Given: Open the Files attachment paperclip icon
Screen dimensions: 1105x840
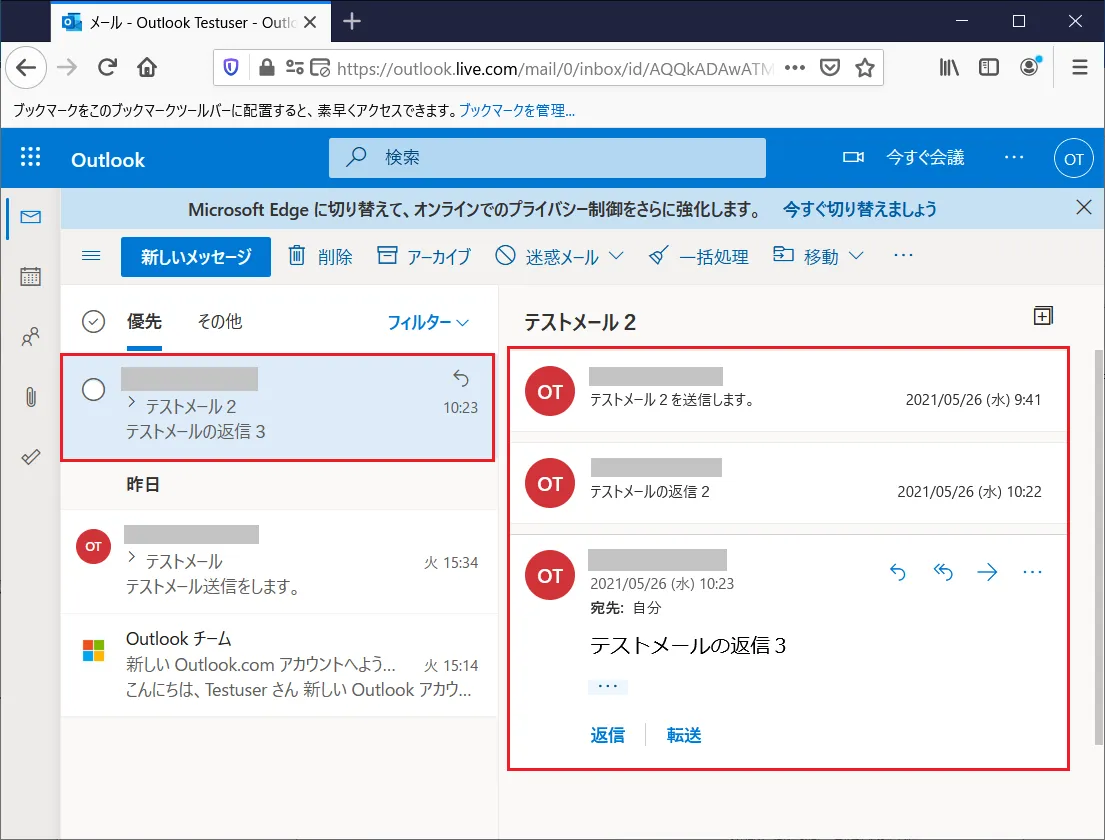Looking at the screenshot, I should tap(30, 397).
